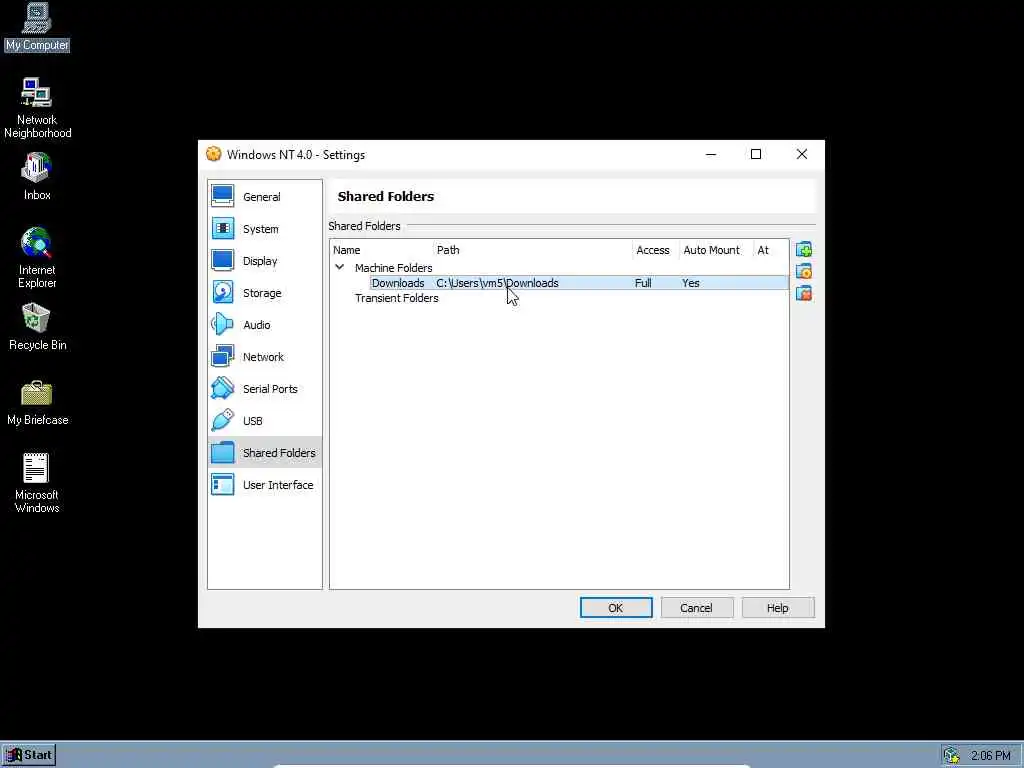
Task: Click the VirtualBox settings title bar icon
Action: [214, 154]
